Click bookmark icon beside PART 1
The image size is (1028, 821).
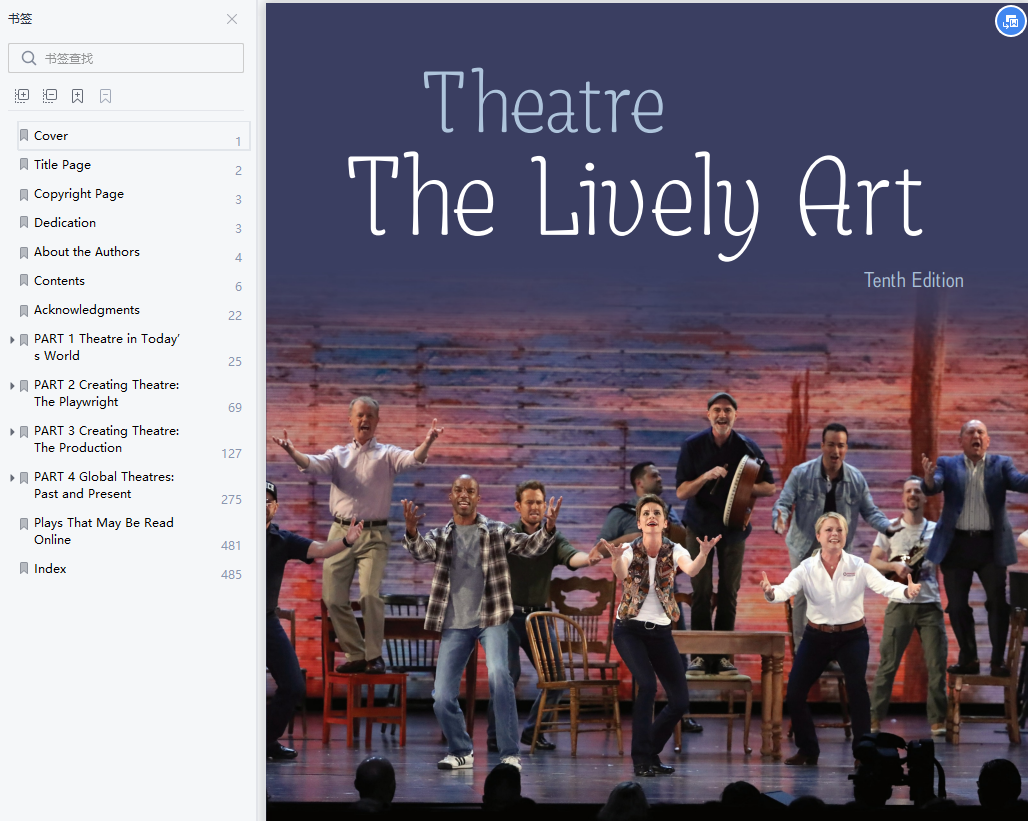[x=24, y=340]
